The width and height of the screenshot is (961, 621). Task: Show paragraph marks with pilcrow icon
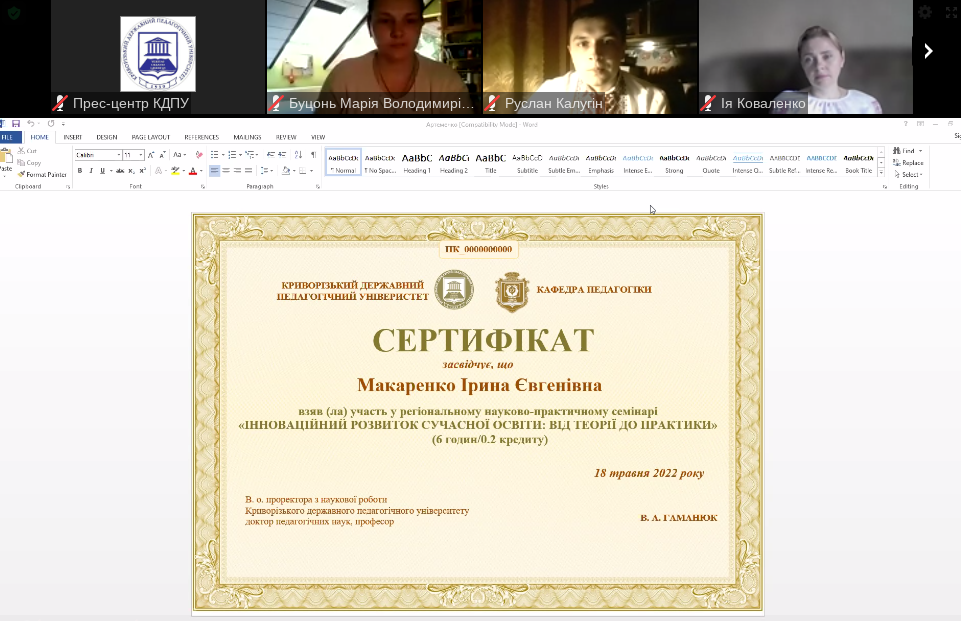[x=313, y=155]
